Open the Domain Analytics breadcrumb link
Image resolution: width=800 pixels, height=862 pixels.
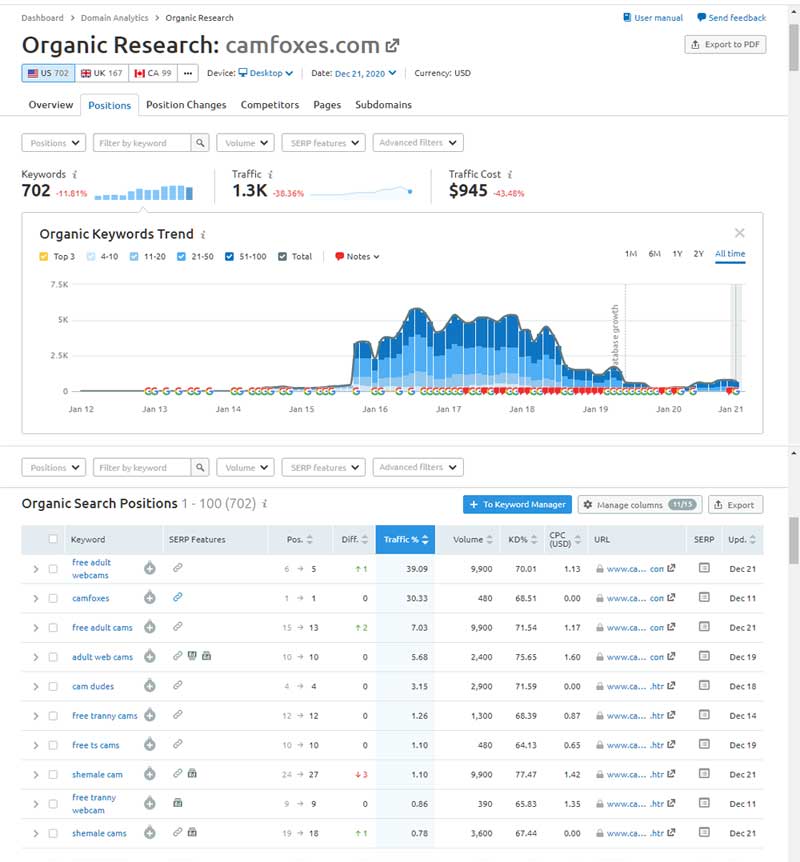click(x=114, y=18)
